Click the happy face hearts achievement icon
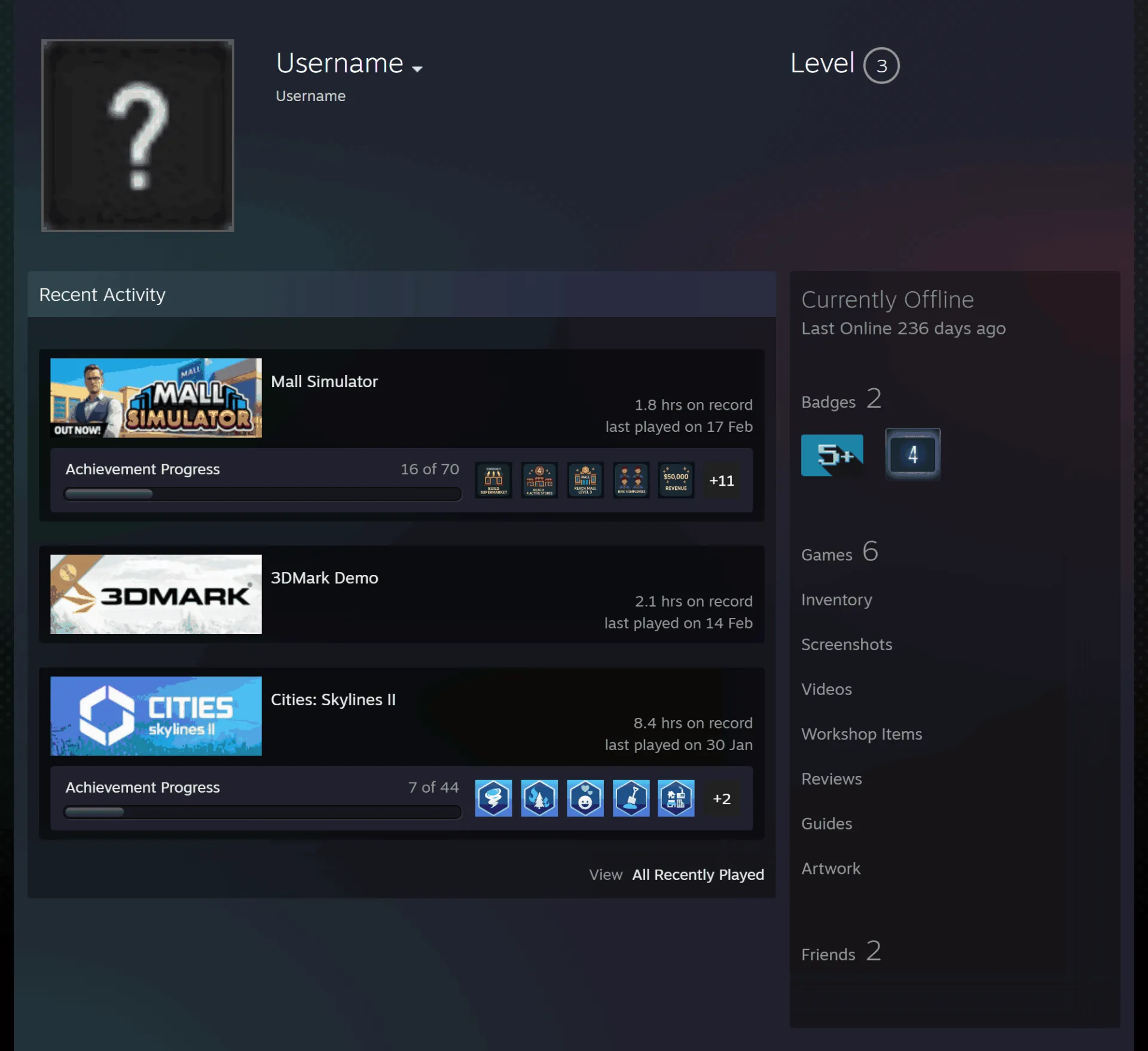Viewport: 1148px width, 1051px height. click(x=585, y=798)
